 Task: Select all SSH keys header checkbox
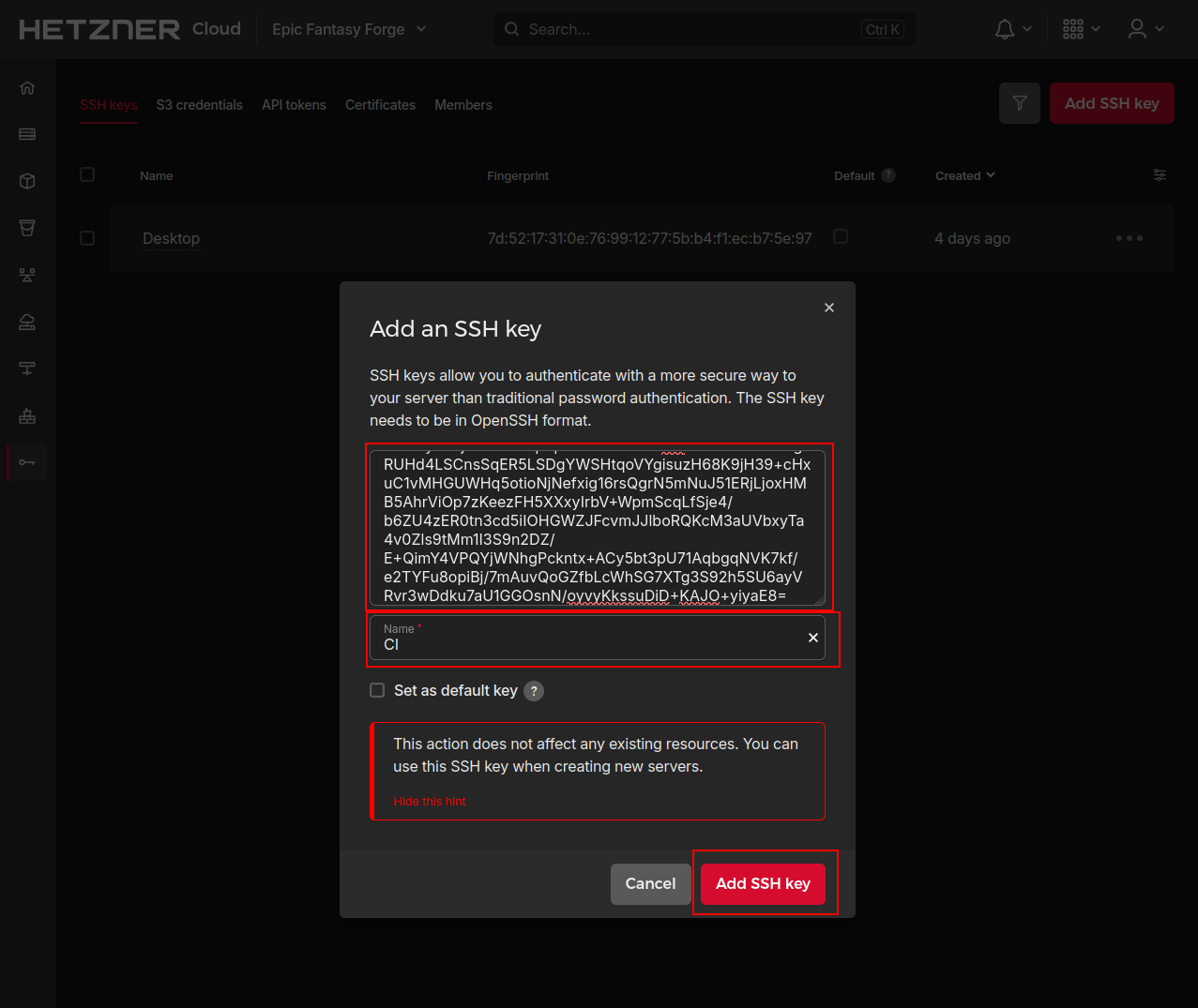87,174
